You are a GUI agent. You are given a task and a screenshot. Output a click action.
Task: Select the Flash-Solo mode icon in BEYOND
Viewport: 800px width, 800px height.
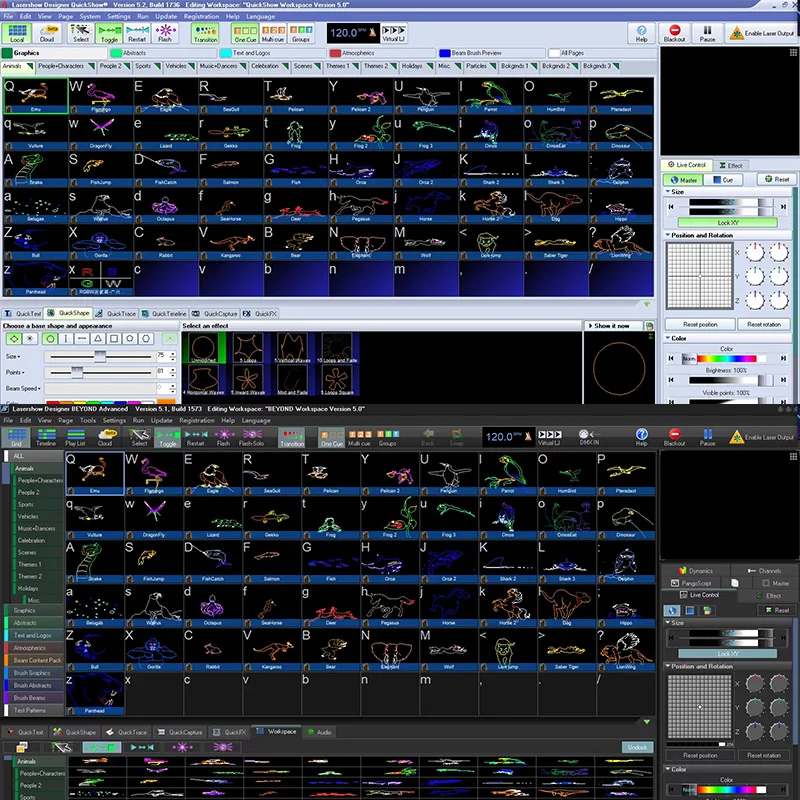click(x=252, y=437)
